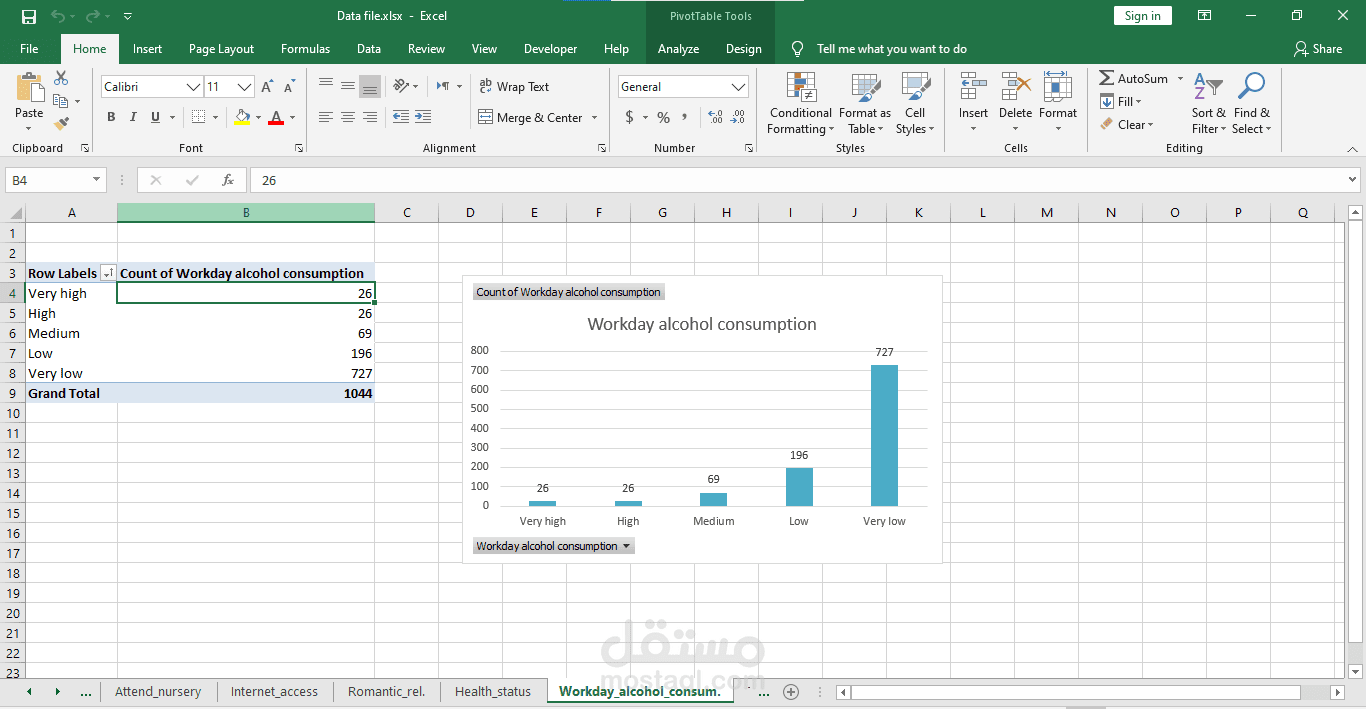Click the Increase Decimal icon
The image size is (1366, 709).
(x=715, y=117)
